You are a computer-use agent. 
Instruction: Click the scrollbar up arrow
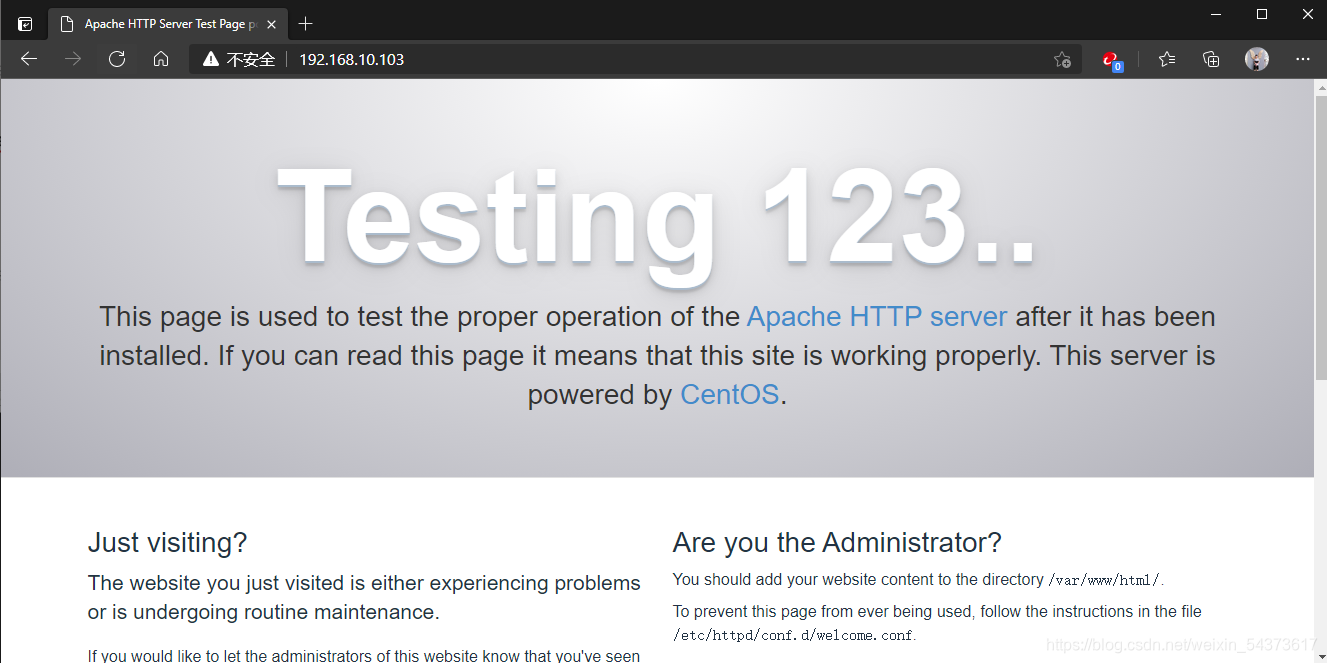[x=1320, y=88]
